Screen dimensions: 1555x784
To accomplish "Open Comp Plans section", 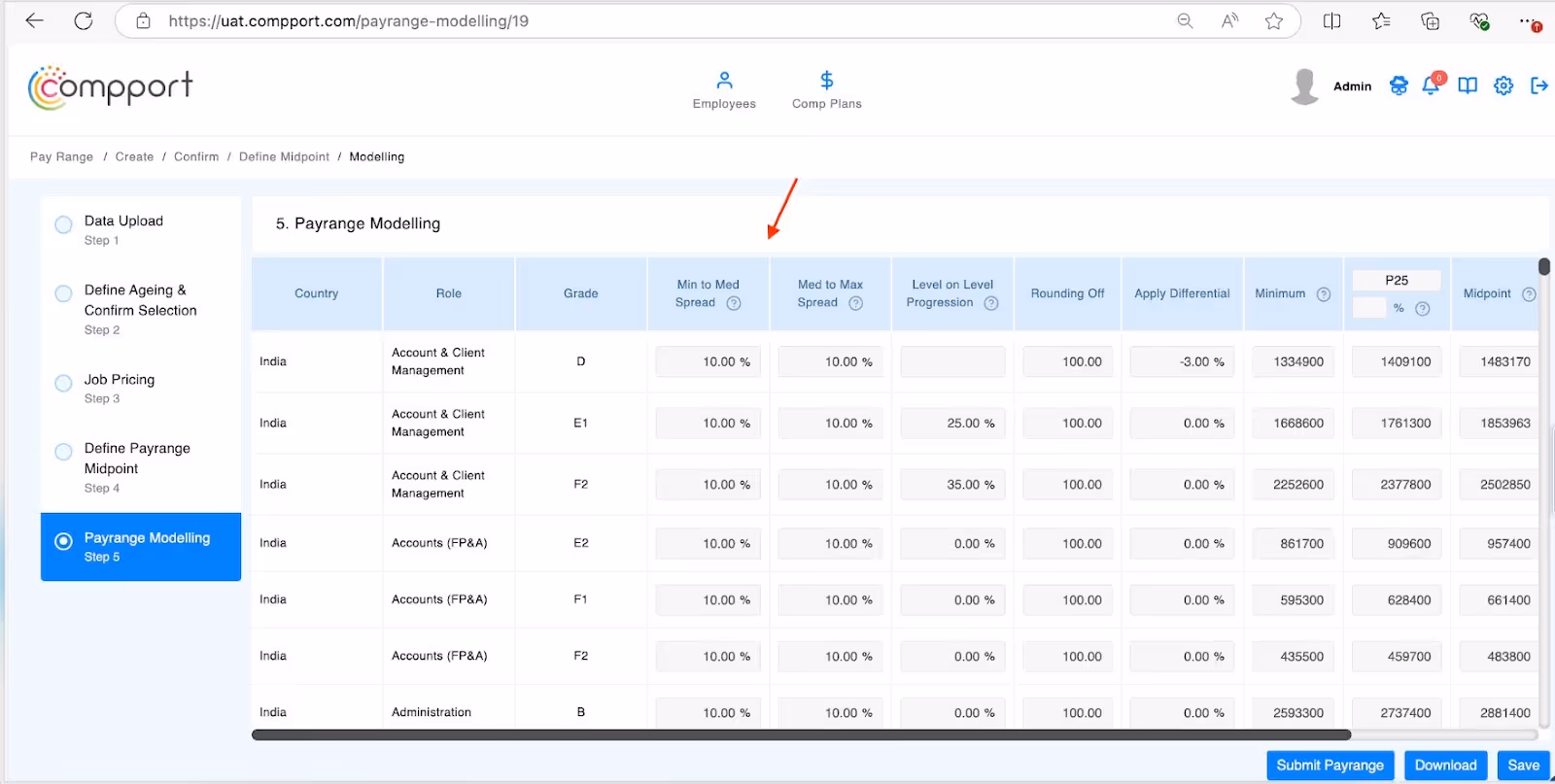I will pyautogui.click(x=827, y=90).
